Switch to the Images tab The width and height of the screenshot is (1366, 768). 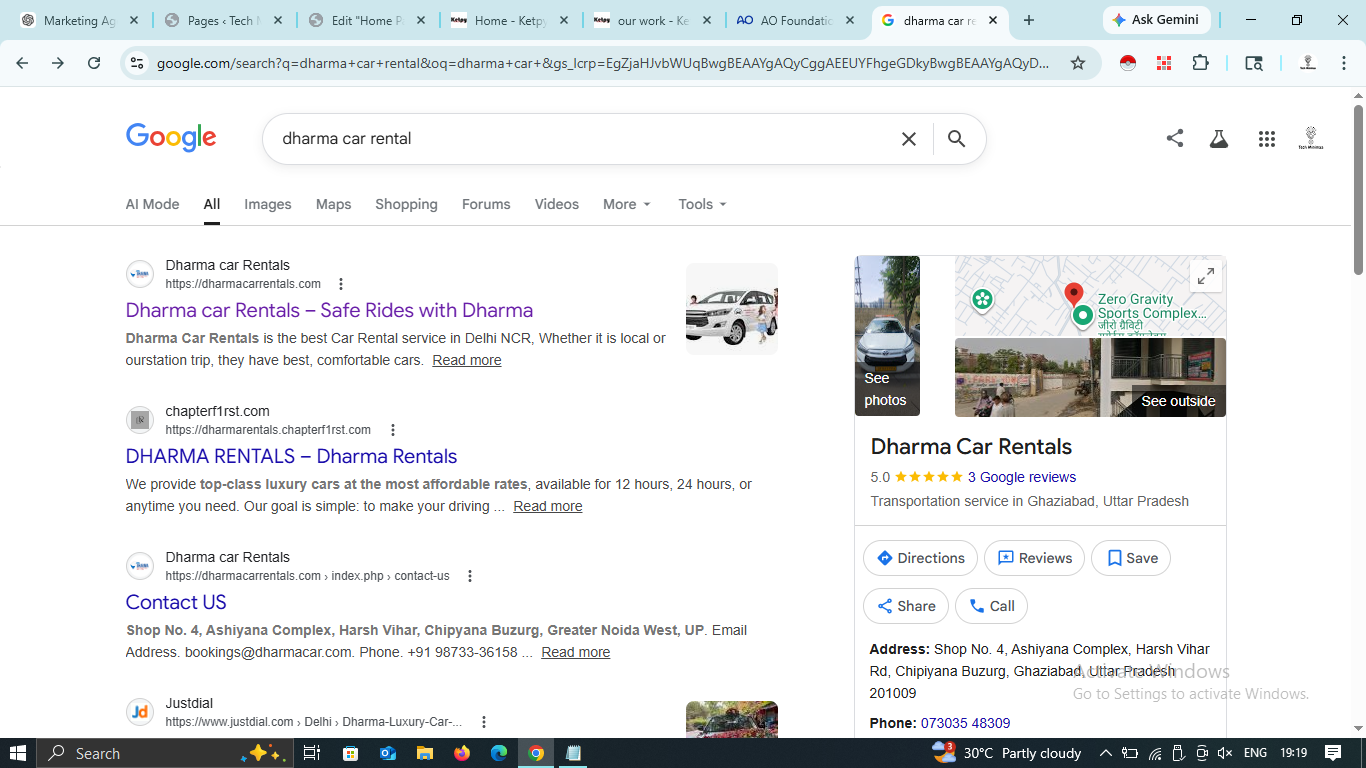268,204
